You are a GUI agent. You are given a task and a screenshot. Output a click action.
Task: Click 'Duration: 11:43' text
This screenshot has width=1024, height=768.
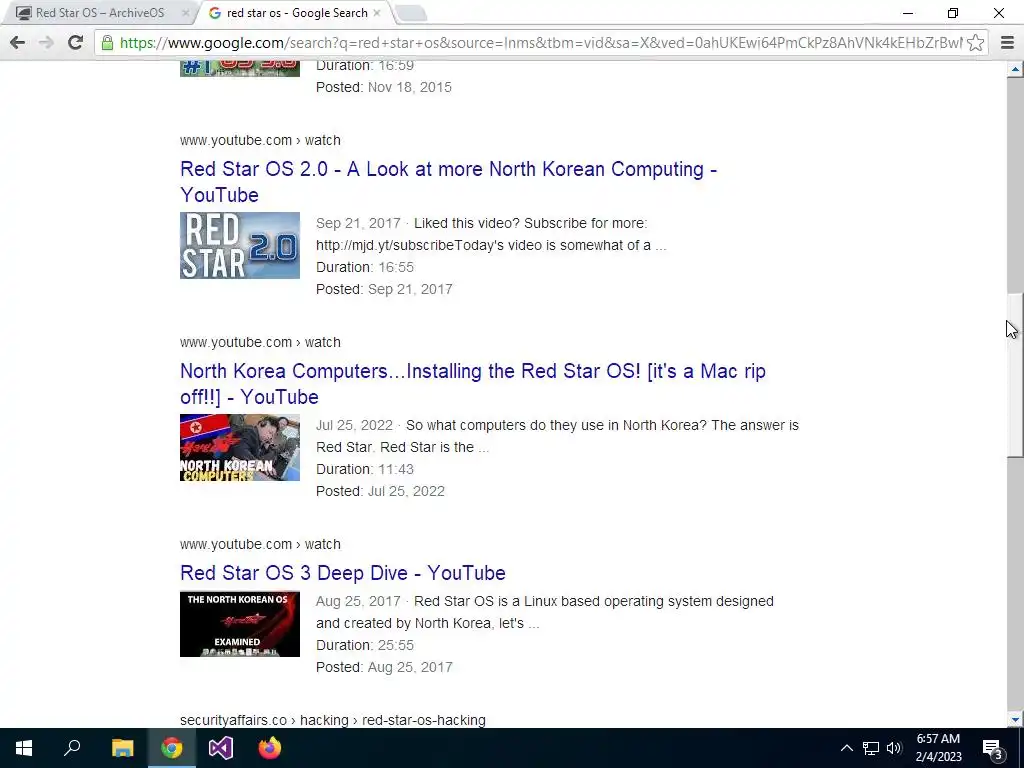point(364,469)
